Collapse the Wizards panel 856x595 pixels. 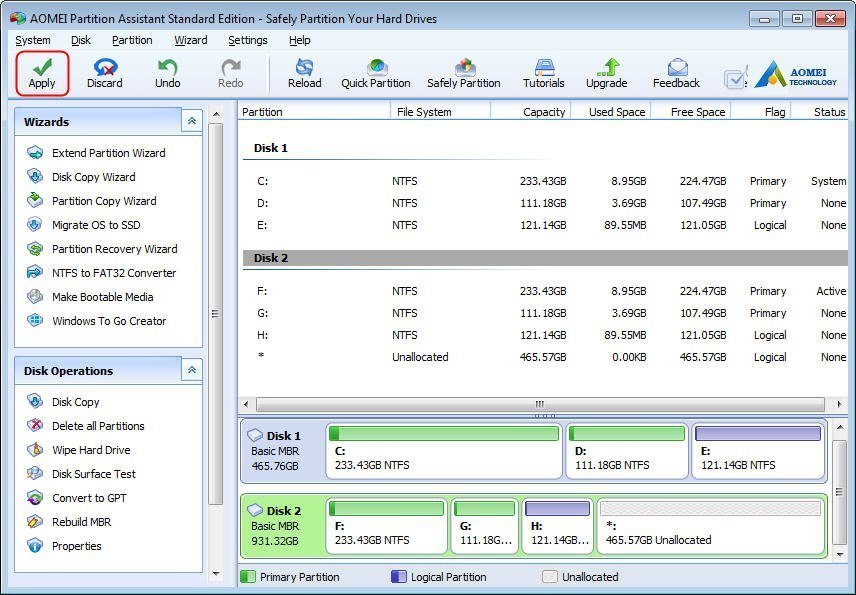[x=191, y=121]
